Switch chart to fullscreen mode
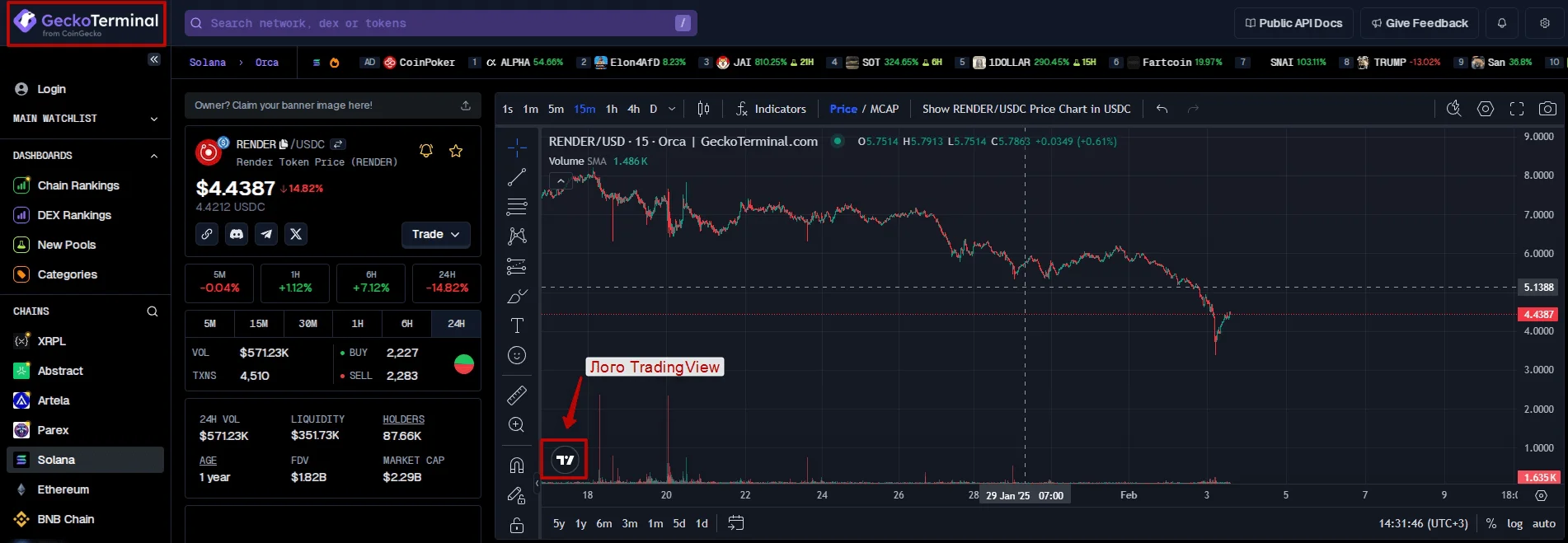This screenshot has width=1568, height=543. point(1517,109)
